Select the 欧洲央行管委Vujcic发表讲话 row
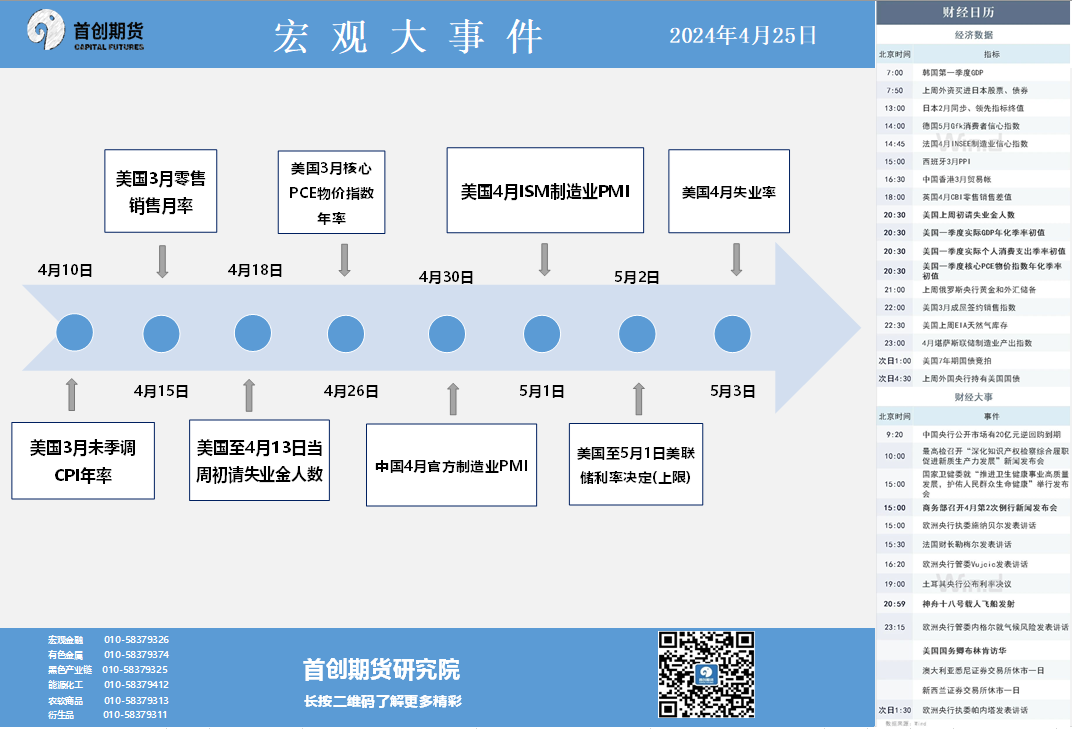 973,565
